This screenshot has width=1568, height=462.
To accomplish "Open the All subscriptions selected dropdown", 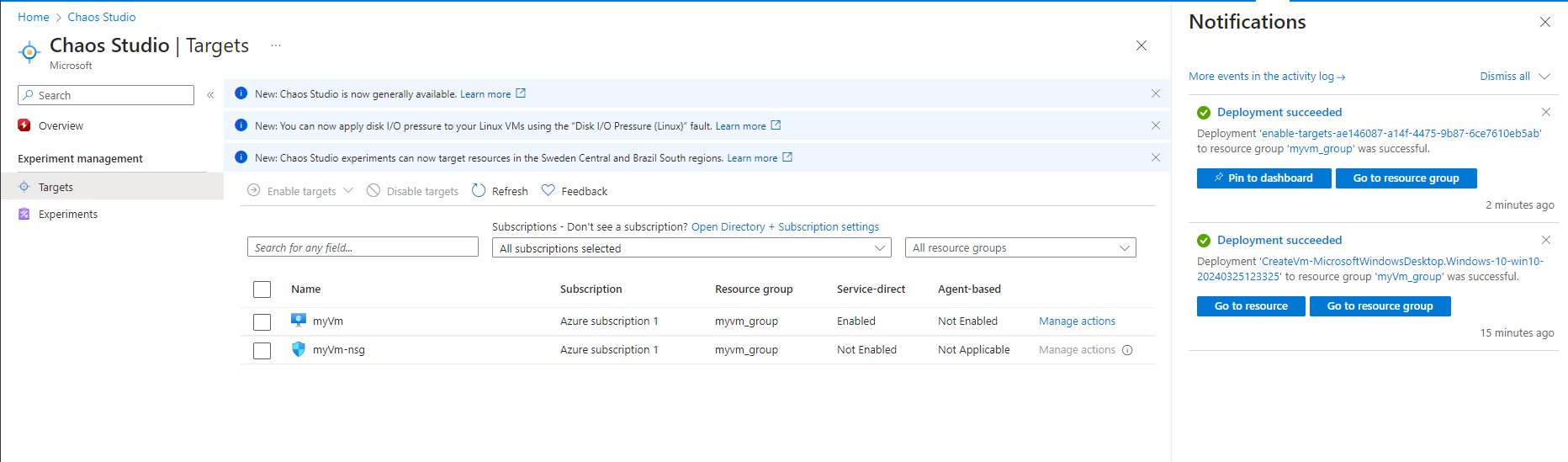I will coord(691,248).
